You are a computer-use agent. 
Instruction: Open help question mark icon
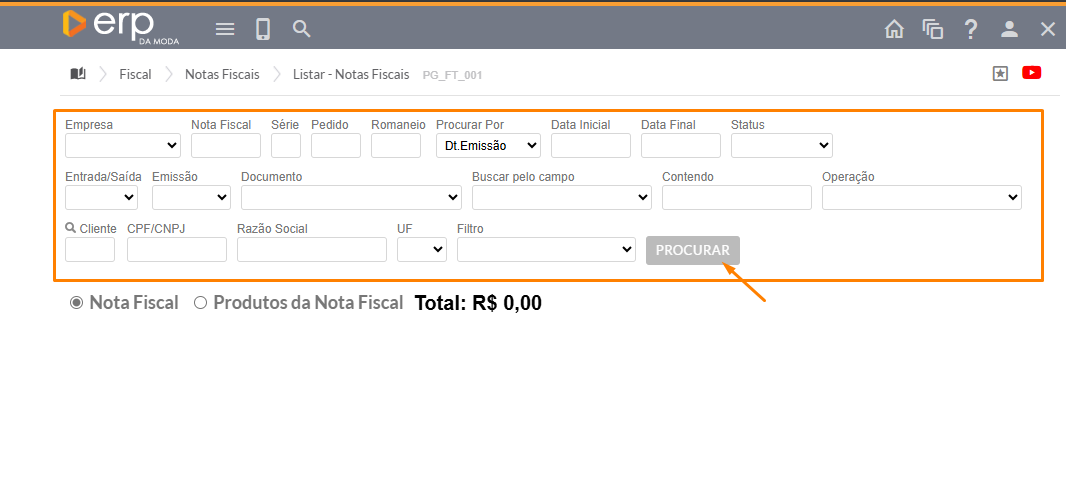[971, 29]
